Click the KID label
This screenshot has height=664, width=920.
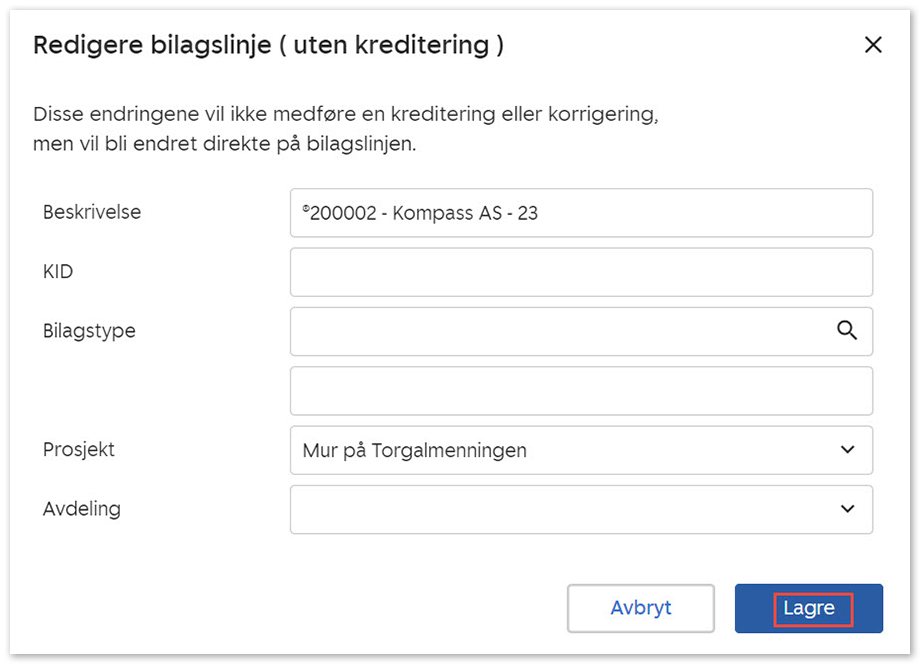pyautogui.click(x=58, y=271)
